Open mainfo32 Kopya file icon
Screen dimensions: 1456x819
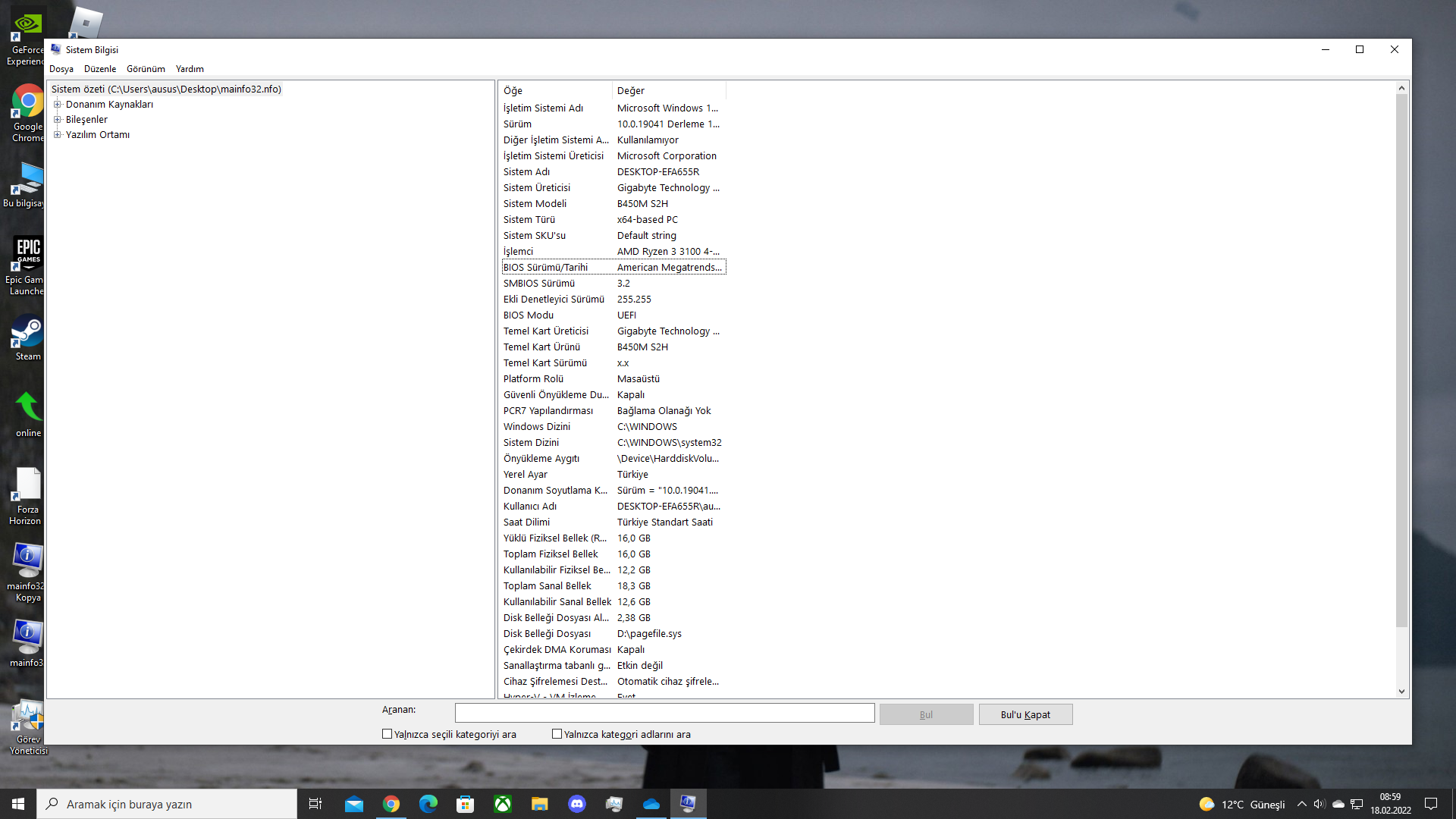(26, 573)
